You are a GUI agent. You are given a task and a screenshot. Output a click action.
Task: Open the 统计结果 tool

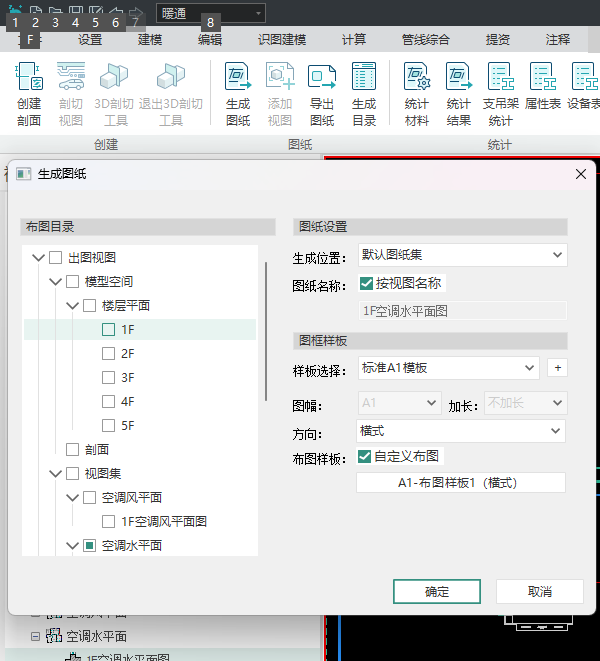pyautogui.click(x=459, y=76)
